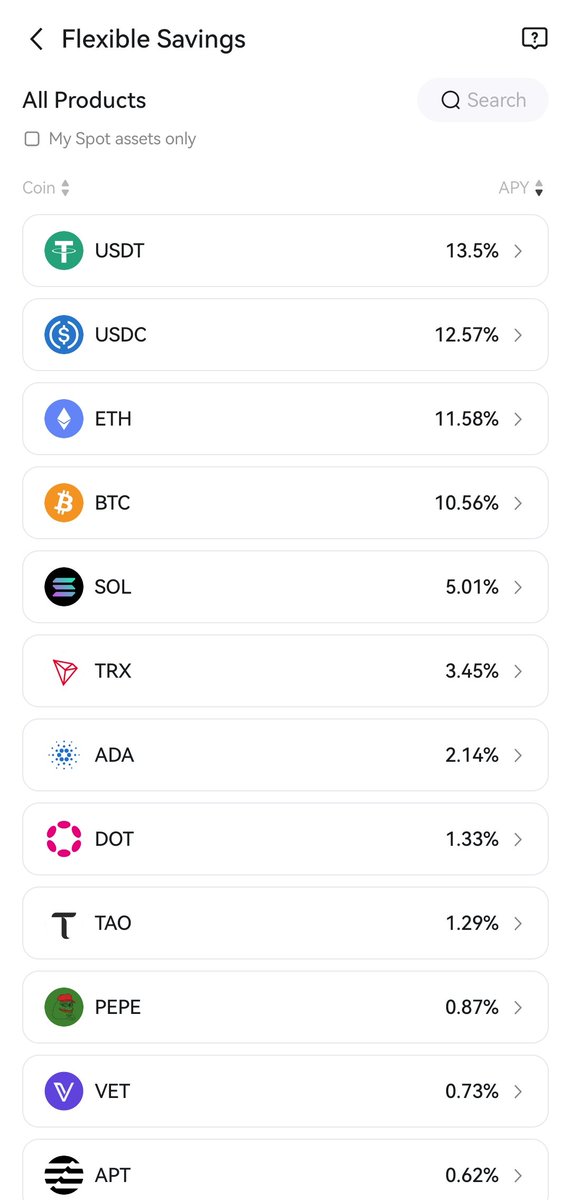The width and height of the screenshot is (571, 1200).
Task: Open DOT details via its chevron
Action: point(518,839)
